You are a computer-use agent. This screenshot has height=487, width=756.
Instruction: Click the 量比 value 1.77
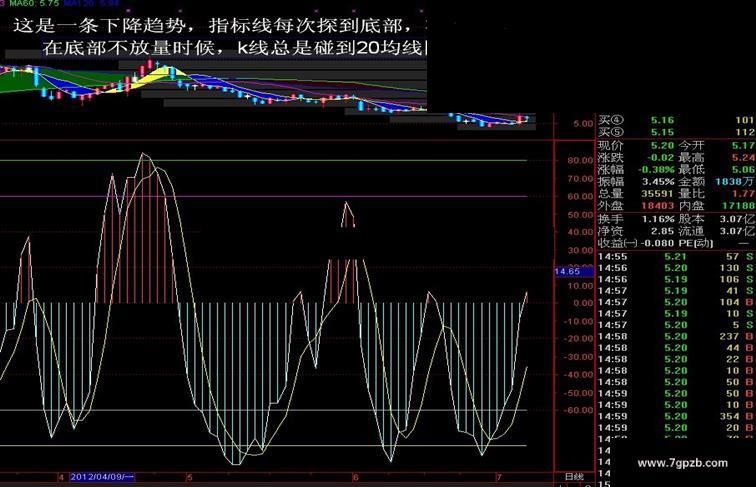click(743, 194)
